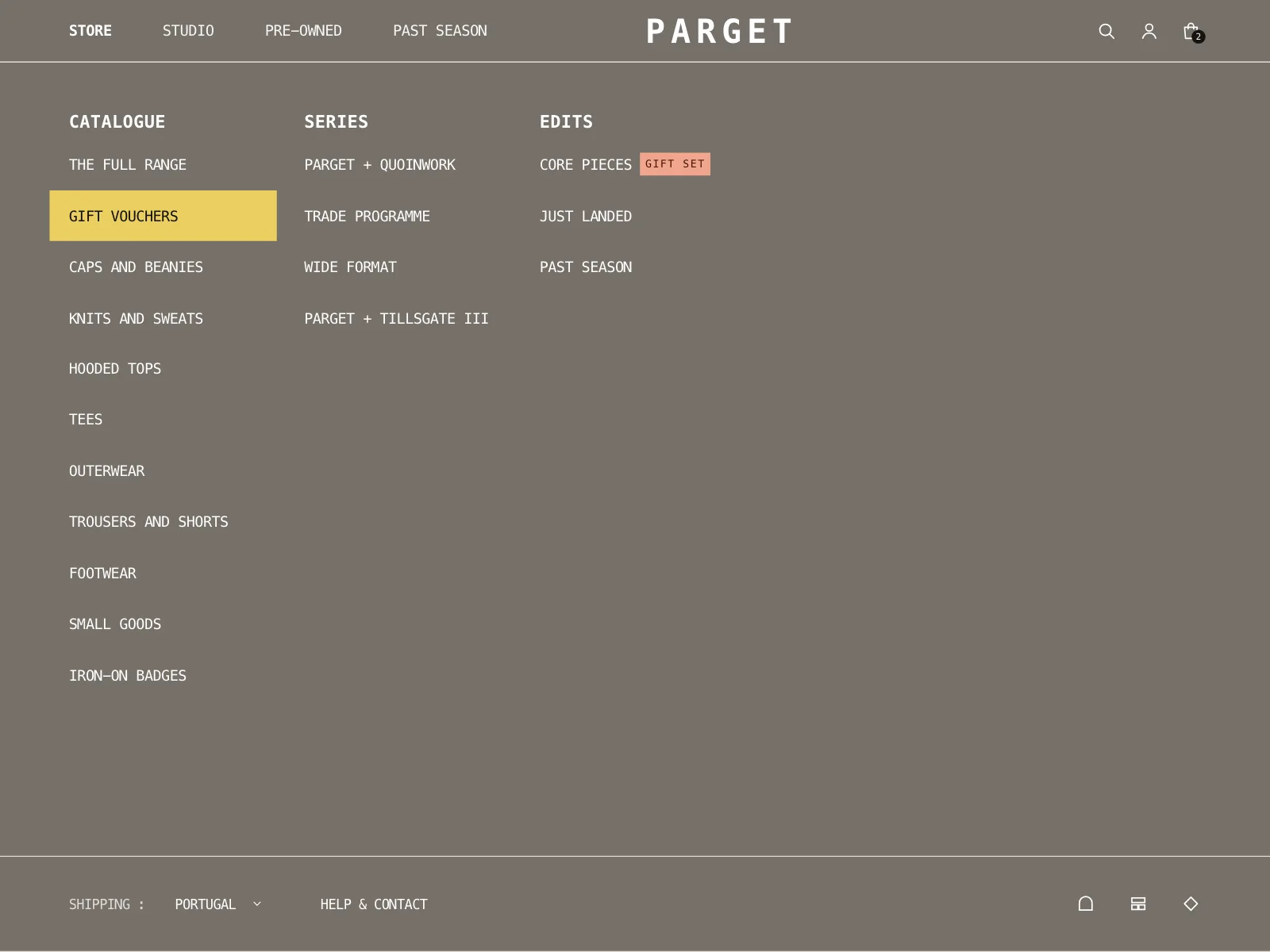Select the Store top navigation item

[90, 31]
